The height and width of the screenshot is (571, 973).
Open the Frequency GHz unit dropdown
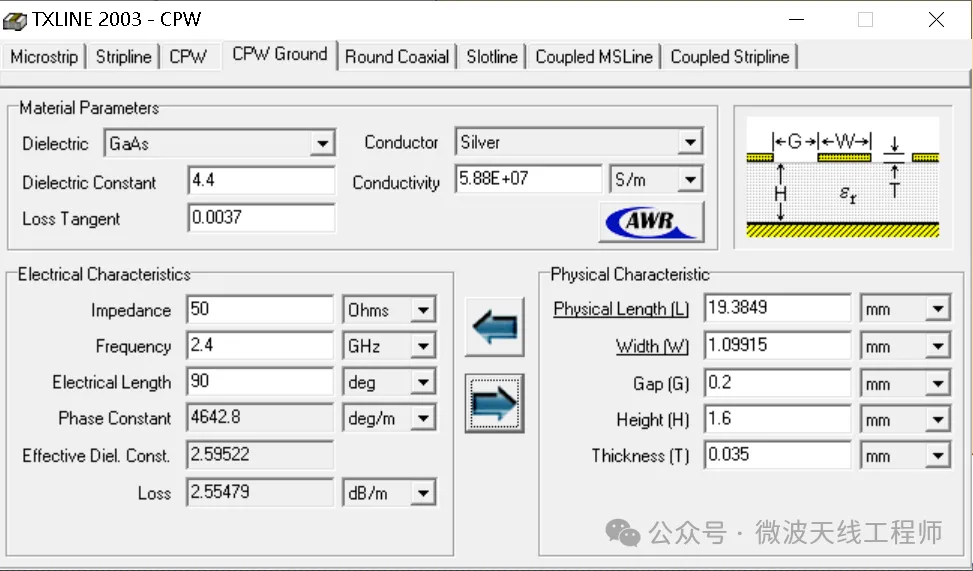423,346
